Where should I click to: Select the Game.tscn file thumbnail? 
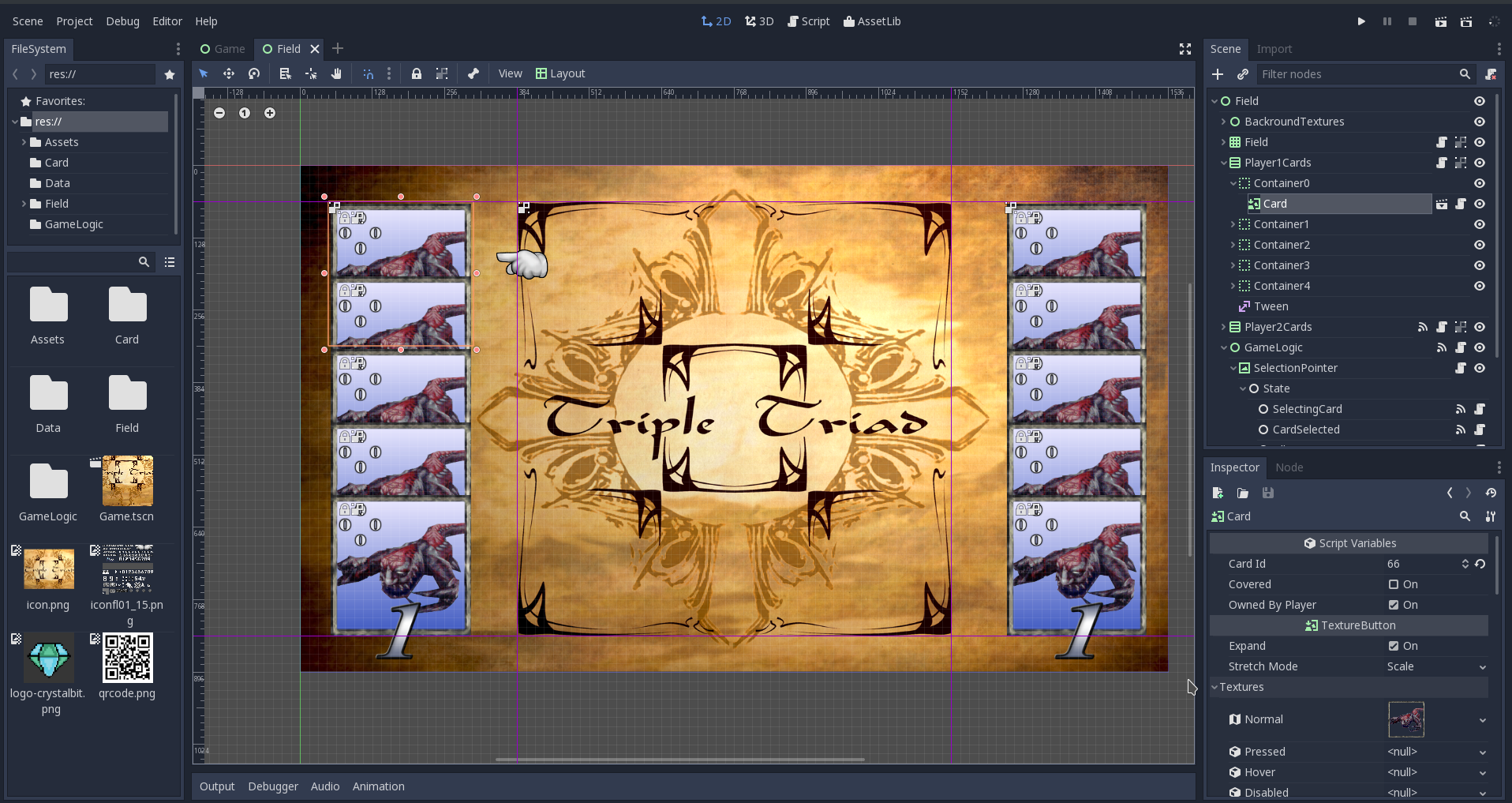click(x=127, y=481)
